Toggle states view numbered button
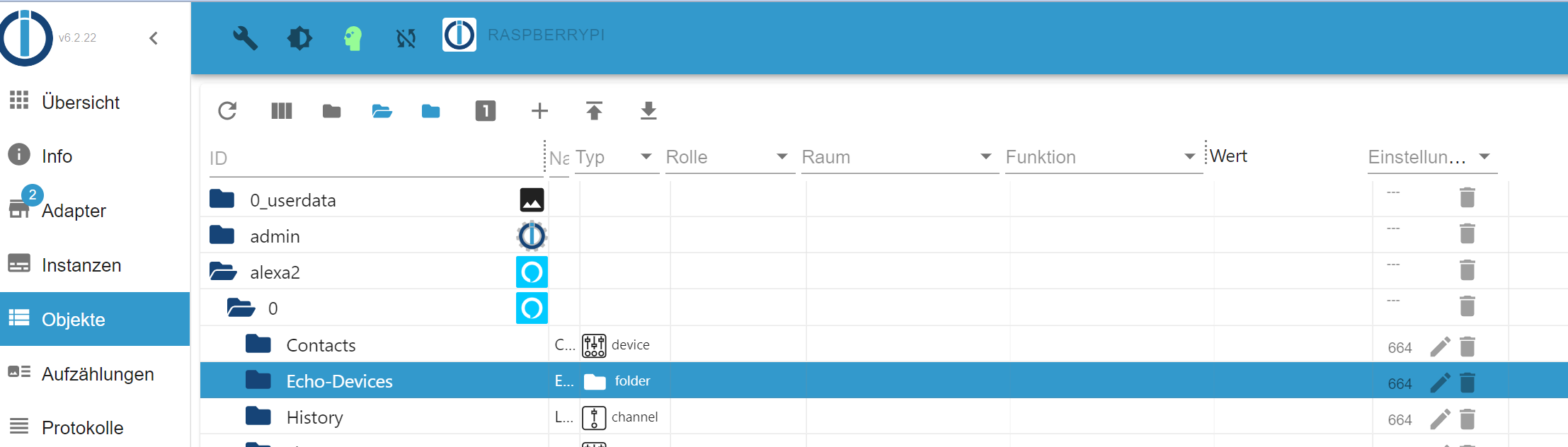The height and width of the screenshot is (447, 1568). [485, 111]
